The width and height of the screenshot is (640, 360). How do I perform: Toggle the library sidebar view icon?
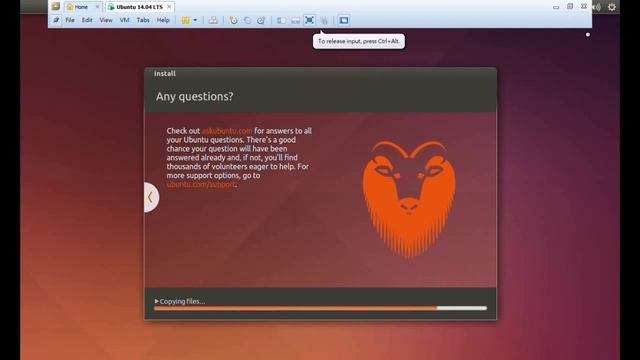click(x=281, y=20)
